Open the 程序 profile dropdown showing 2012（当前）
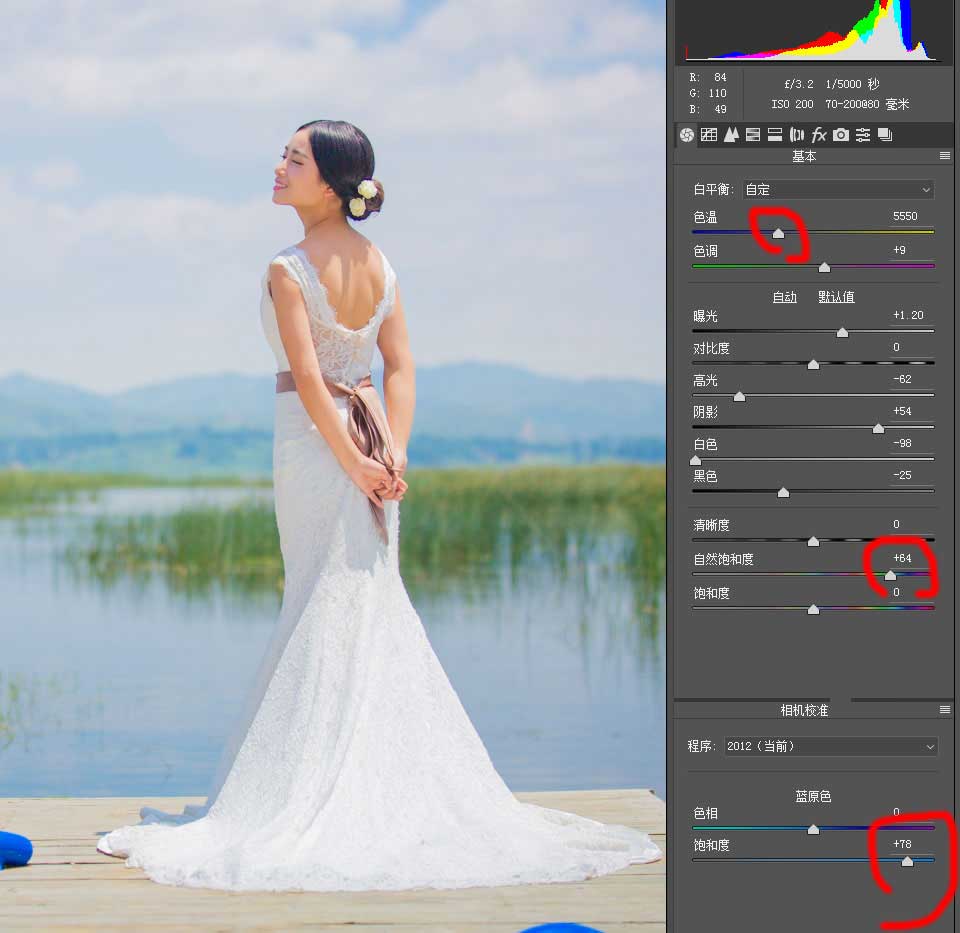Screen dimensions: 960x933 830,746
